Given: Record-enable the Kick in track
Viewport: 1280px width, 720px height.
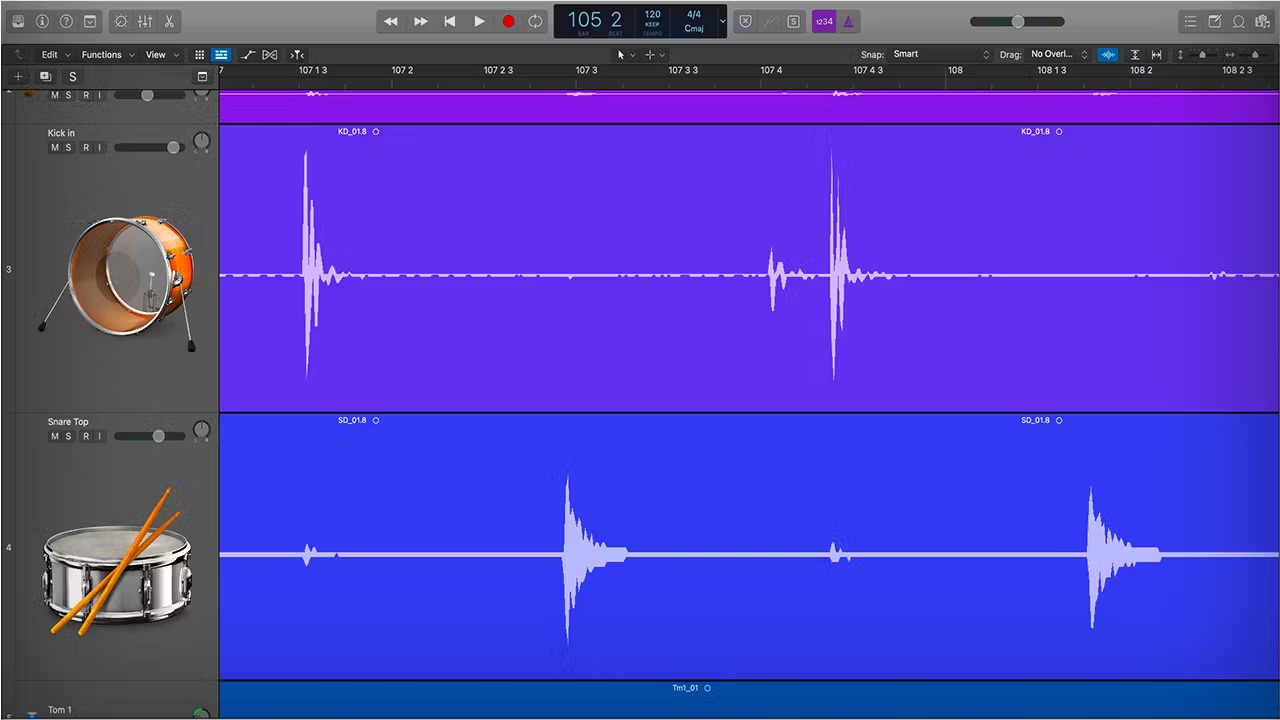Looking at the screenshot, I should 86,148.
